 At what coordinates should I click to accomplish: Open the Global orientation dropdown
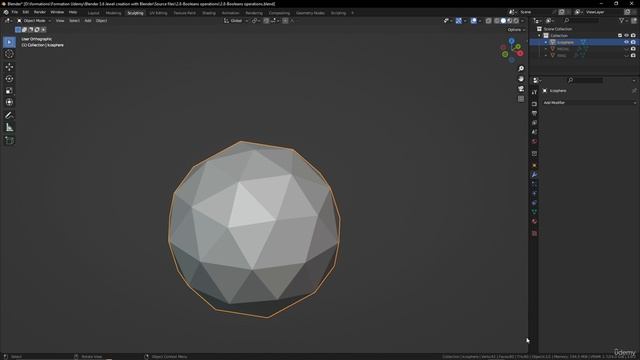coord(236,20)
